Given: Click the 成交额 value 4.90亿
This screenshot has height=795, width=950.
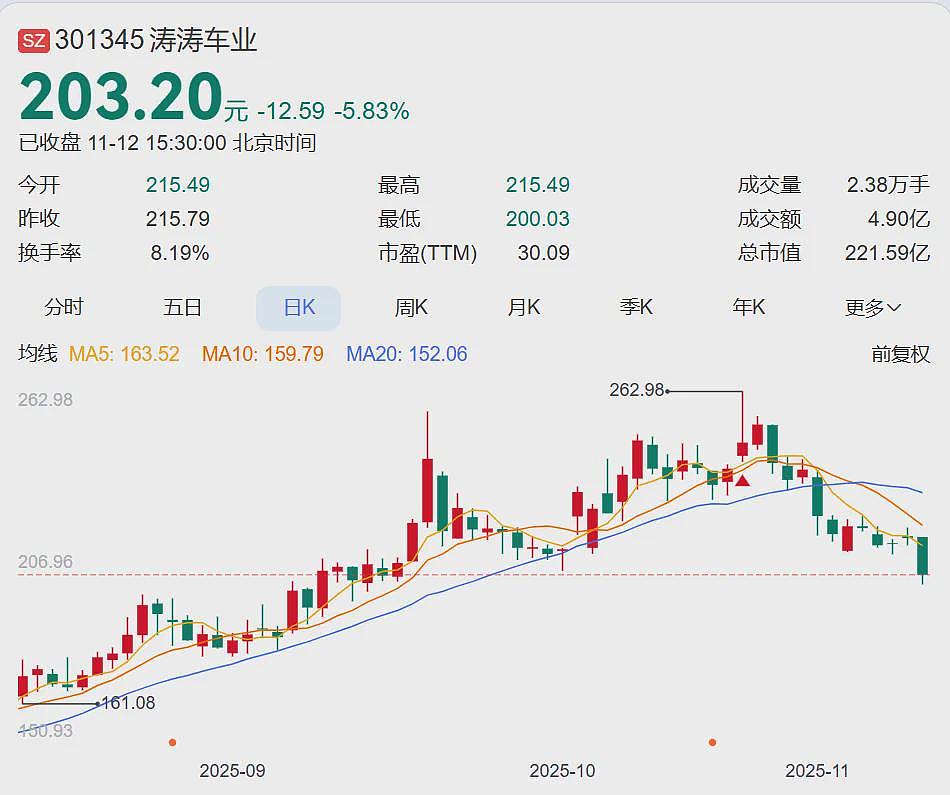Looking at the screenshot, I should tap(899, 219).
